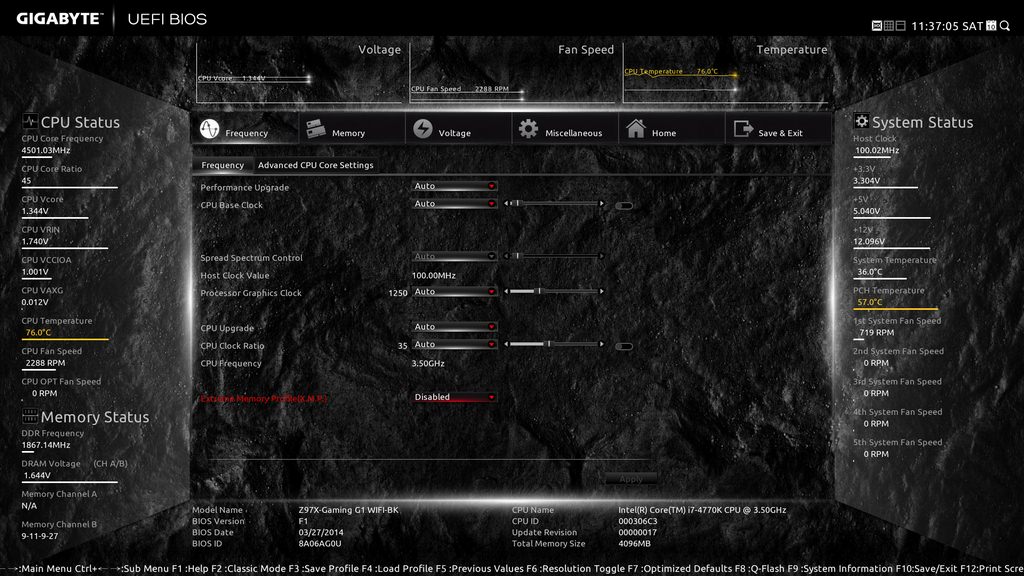Click CPU Base Clock slider left arrow
This screenshot has height=576, width=1024.
click(506, 204)
